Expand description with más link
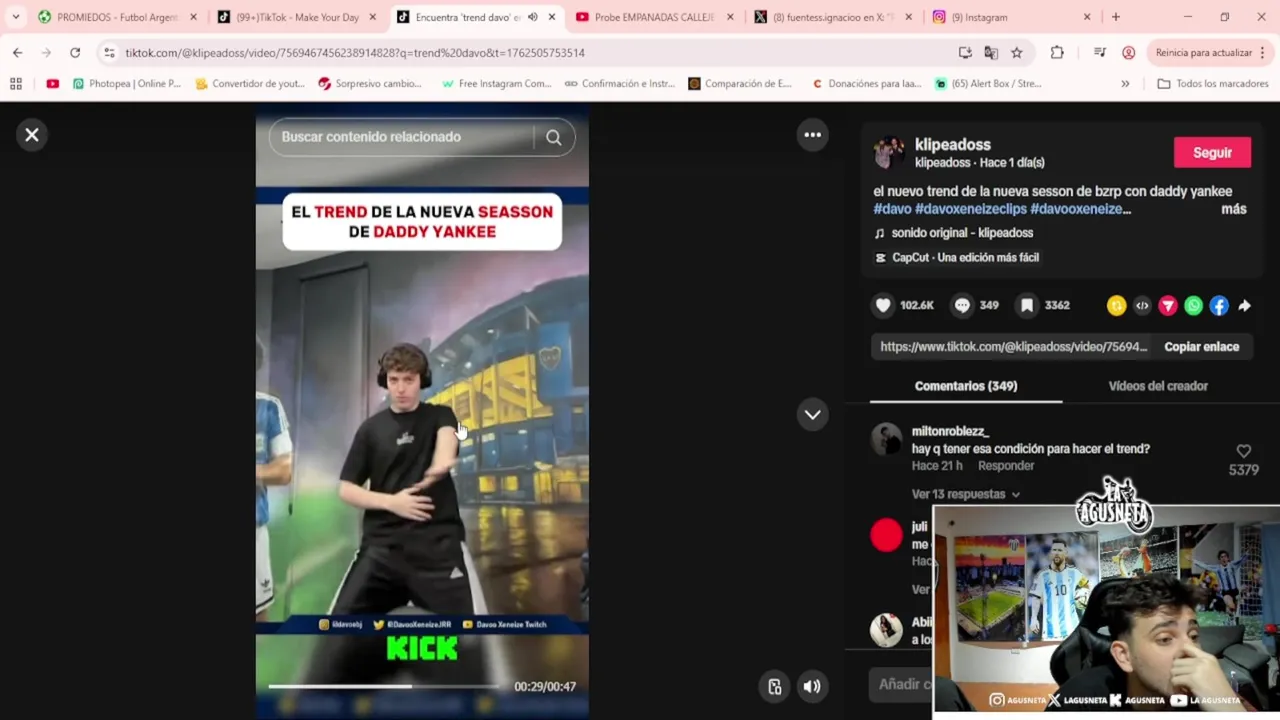 [1234, 209]
